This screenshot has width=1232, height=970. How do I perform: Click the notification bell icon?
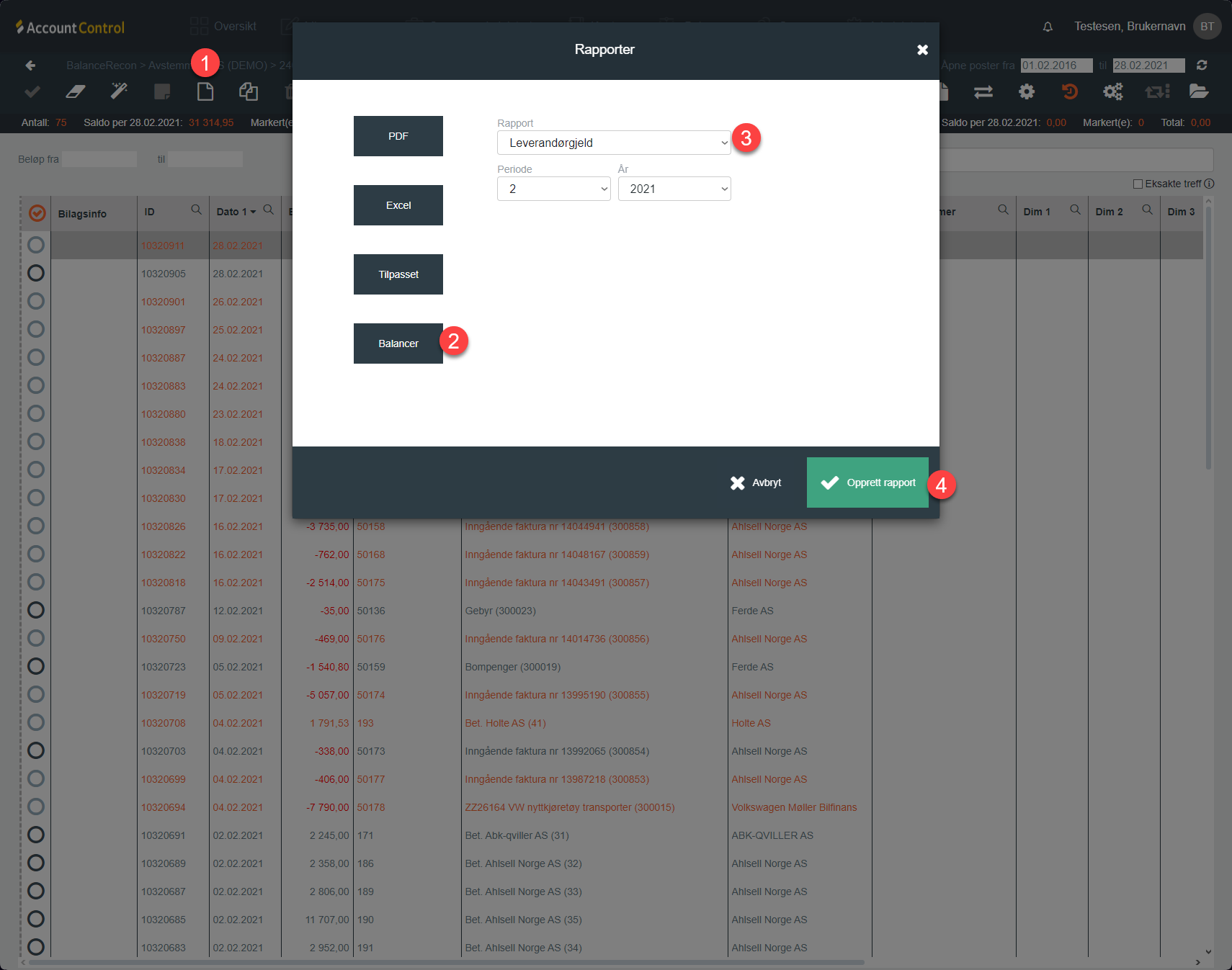coord(1048,27)
